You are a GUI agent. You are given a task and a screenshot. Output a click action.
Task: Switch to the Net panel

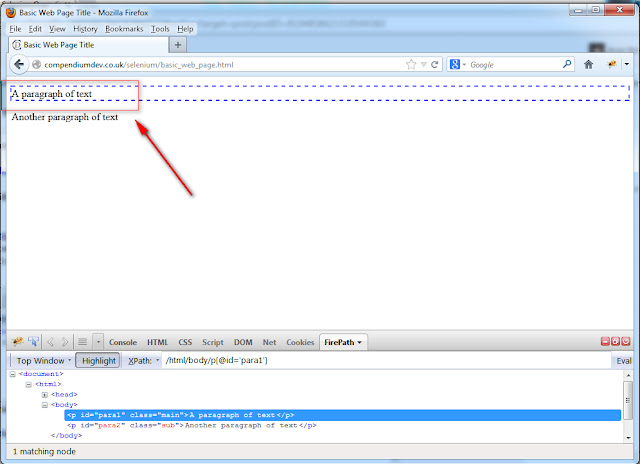point(269,342)
